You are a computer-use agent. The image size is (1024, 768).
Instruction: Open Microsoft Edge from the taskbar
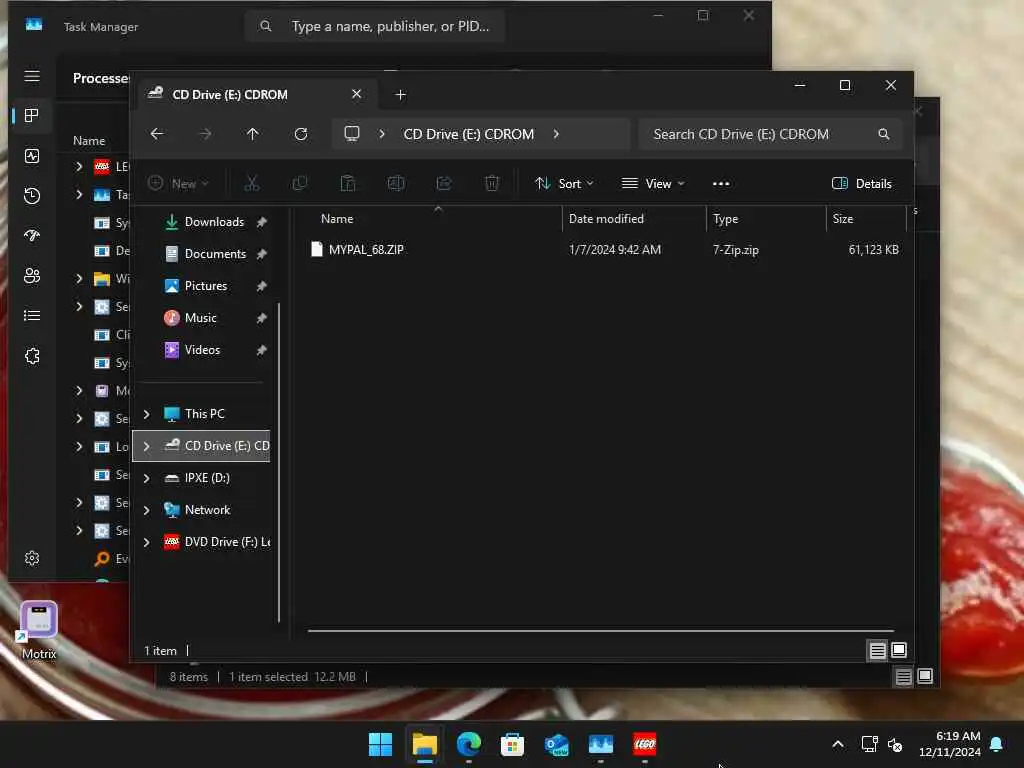click(x=468, y=744)
